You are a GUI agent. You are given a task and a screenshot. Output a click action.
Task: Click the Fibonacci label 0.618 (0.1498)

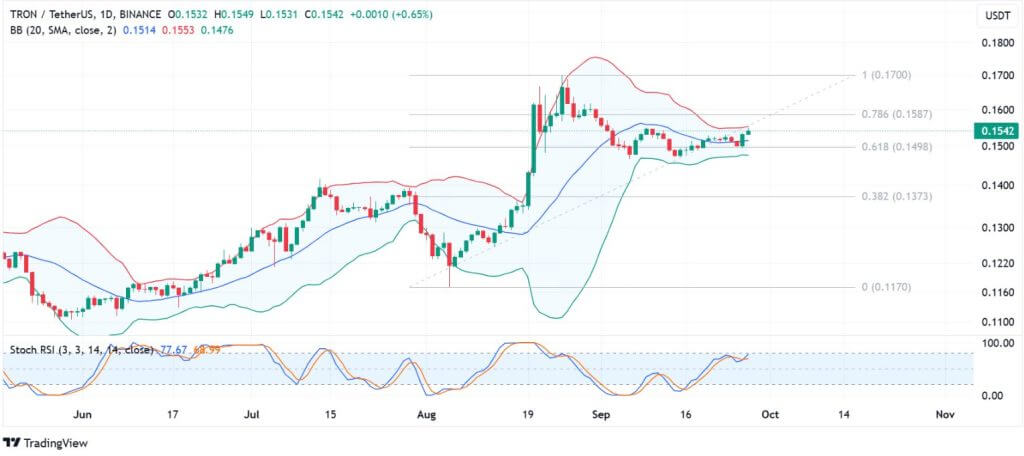click(x=897, y=147)
